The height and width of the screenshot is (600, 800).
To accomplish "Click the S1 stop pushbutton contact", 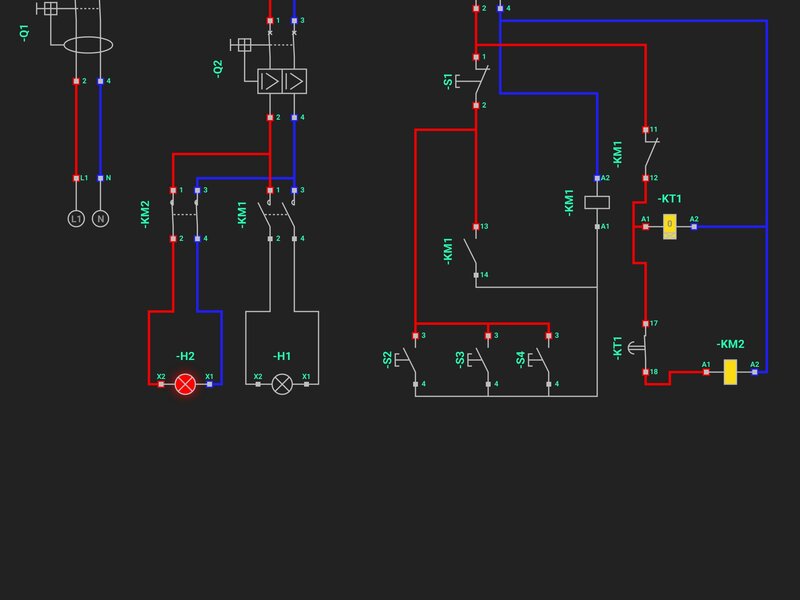I will click(476, 81).
